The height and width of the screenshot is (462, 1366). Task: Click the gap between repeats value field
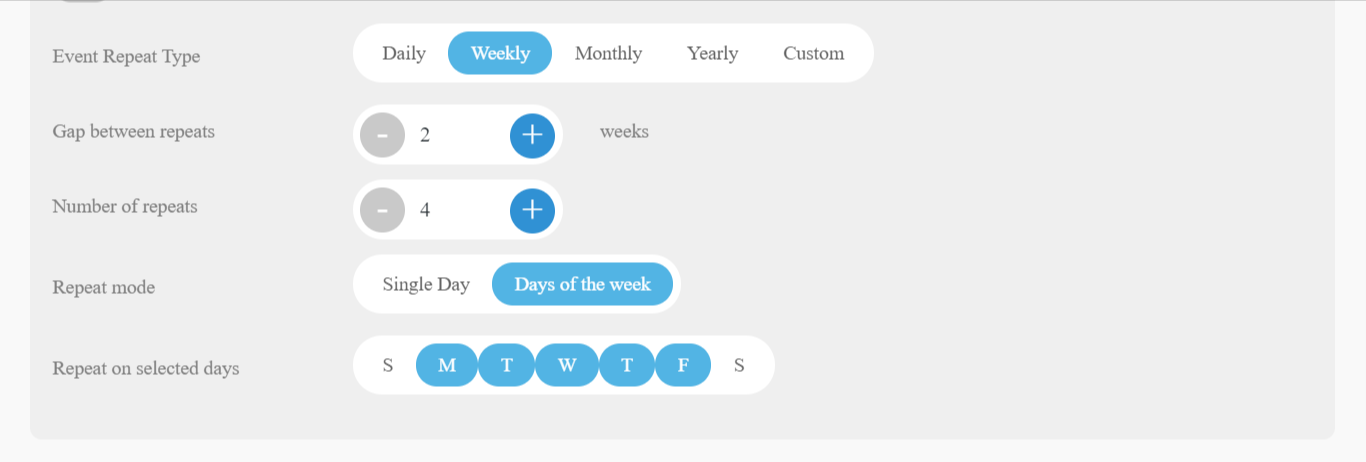[457, 135]
